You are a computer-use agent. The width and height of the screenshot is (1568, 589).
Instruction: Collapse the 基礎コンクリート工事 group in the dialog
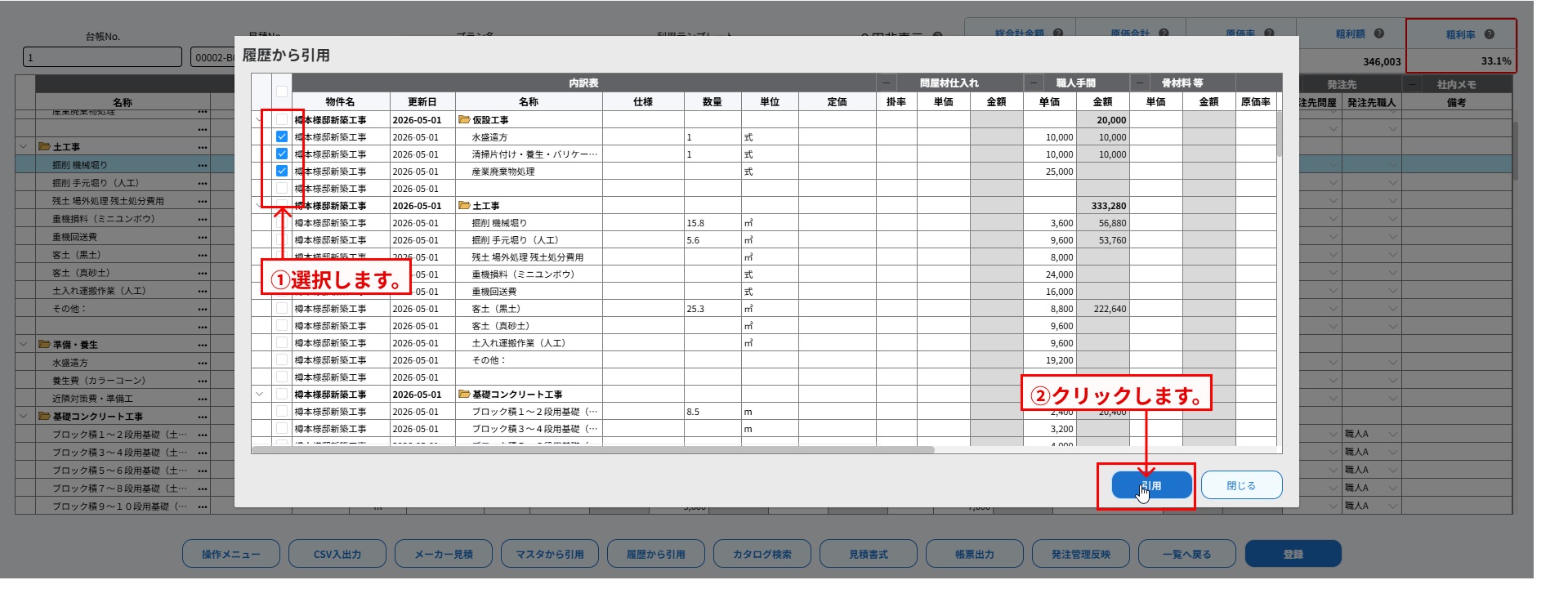click(x=260, y=394)
